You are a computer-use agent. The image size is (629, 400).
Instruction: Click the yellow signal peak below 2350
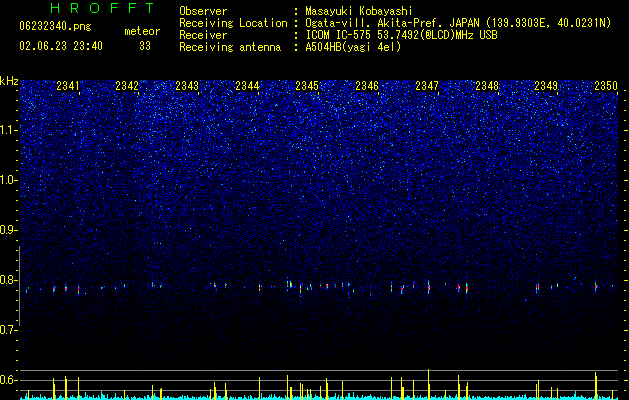click(x=596, y=386)
